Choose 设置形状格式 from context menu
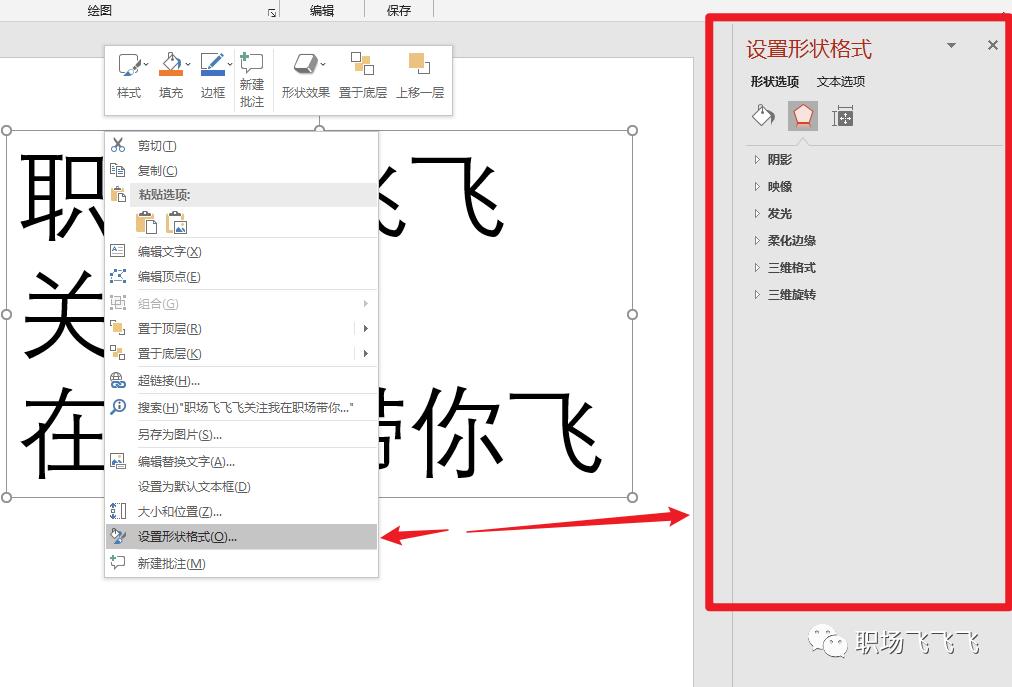Viewport: 1012px width, 687px height. pos(187,537)
